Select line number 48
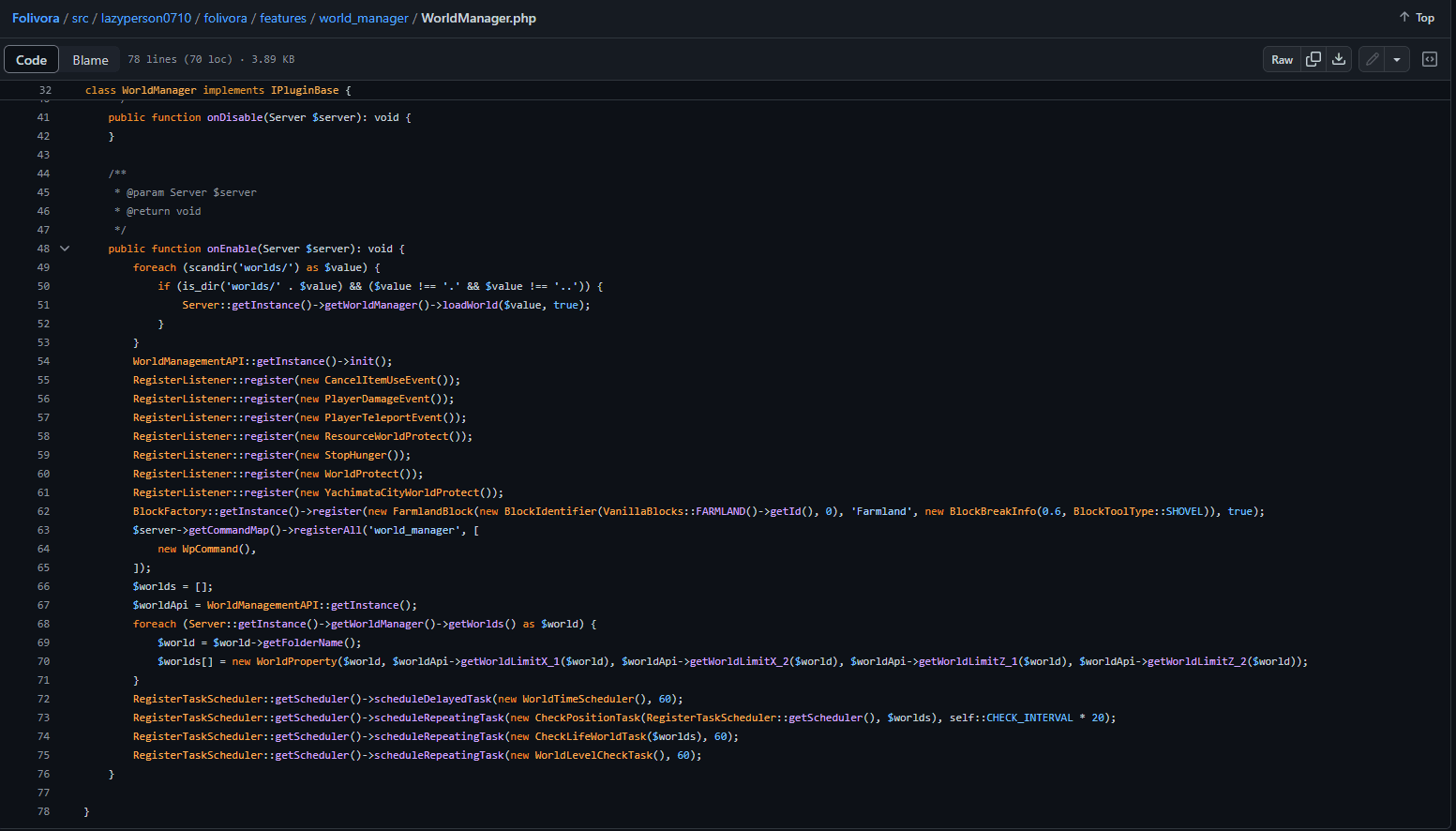 (x=43, y=249)
